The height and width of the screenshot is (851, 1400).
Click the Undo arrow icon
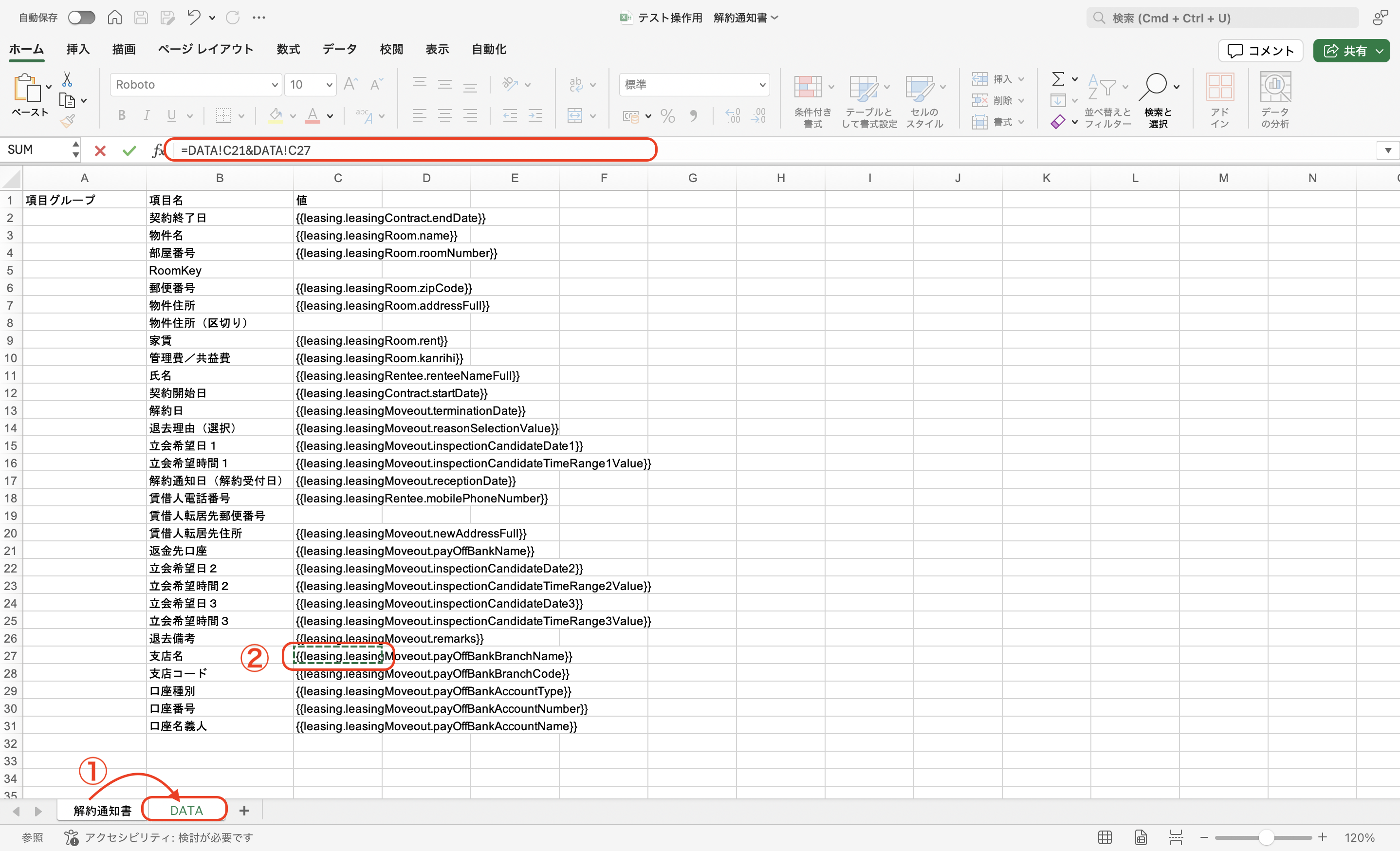(194, 18)
